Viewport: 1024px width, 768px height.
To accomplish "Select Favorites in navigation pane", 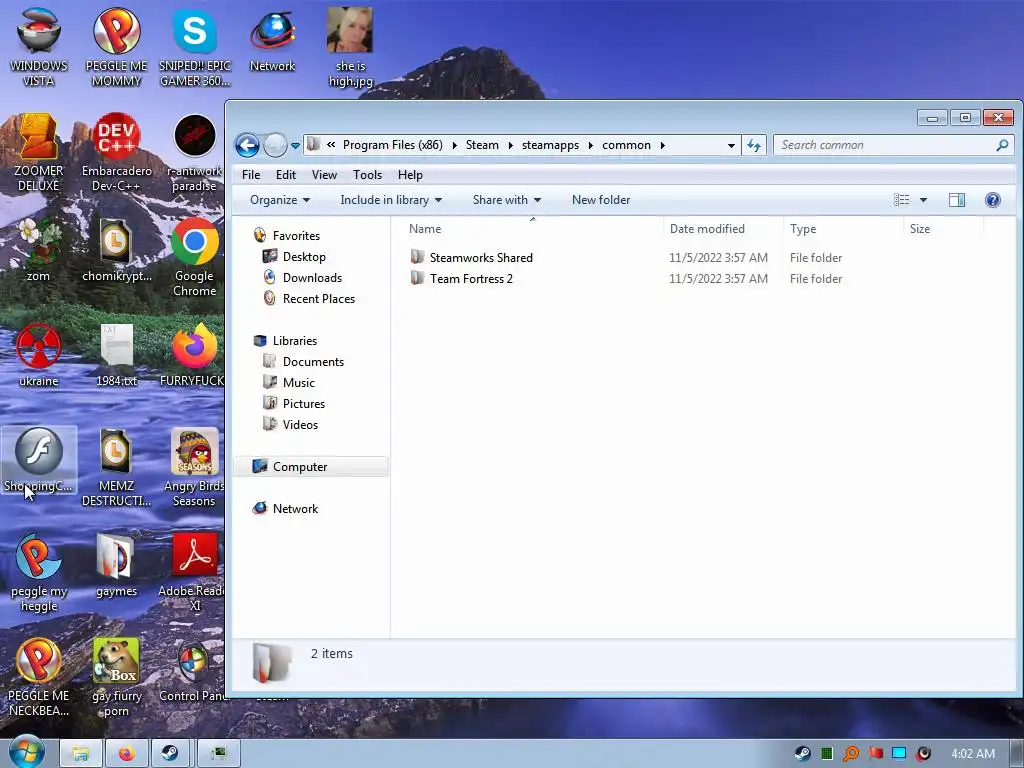I will [x=296, y=236].
